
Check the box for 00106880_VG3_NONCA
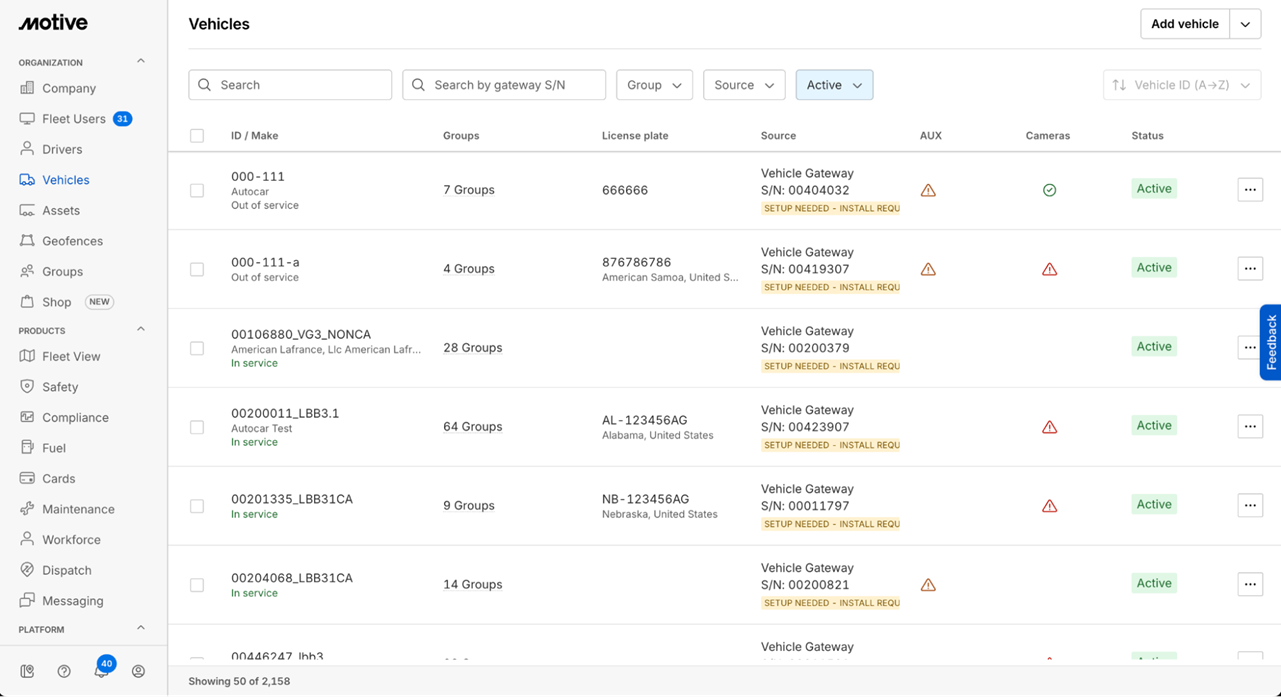(x=197, y=348)
